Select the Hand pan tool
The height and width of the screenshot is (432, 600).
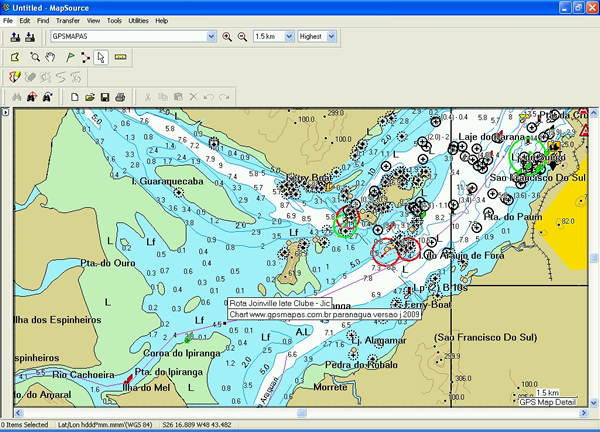point(50,57)
